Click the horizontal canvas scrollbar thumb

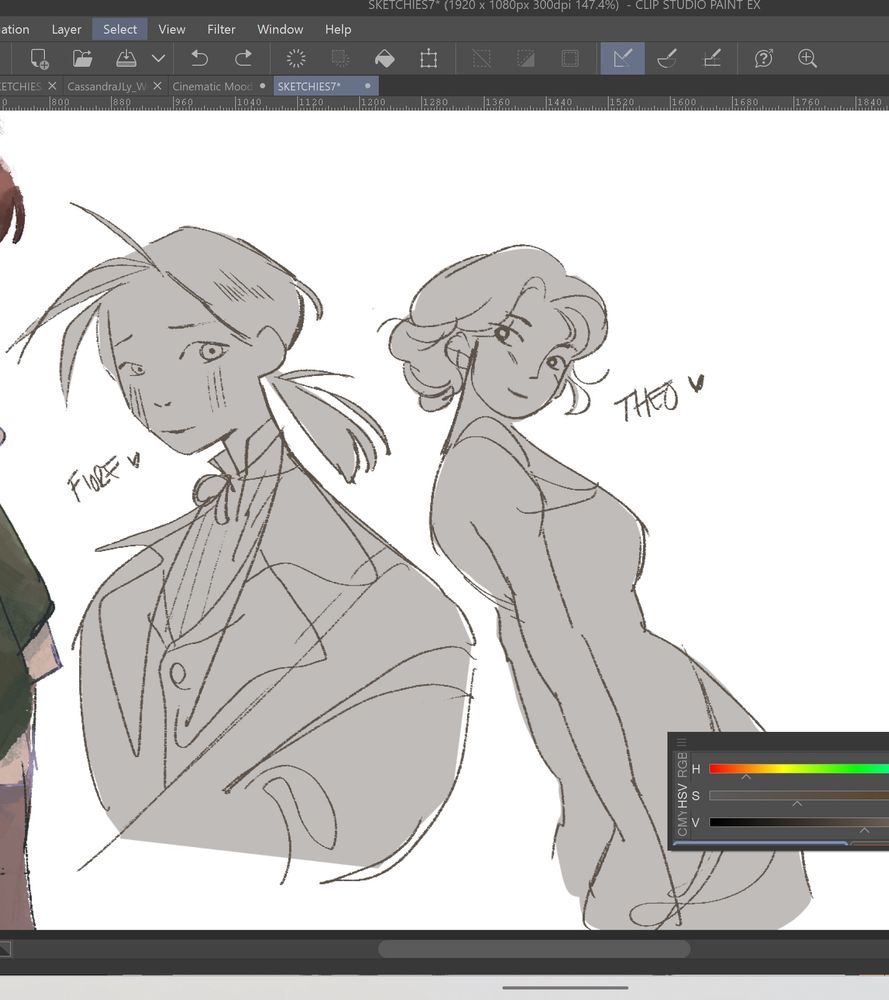pyautogui.click(x=534, y=949)
